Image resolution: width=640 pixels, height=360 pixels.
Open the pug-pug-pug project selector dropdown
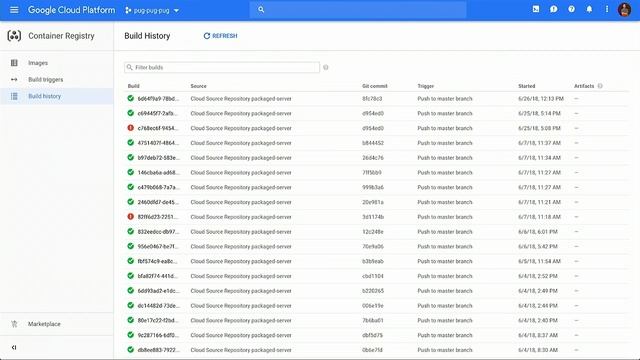pyautogui.click(x=152, y=10)
